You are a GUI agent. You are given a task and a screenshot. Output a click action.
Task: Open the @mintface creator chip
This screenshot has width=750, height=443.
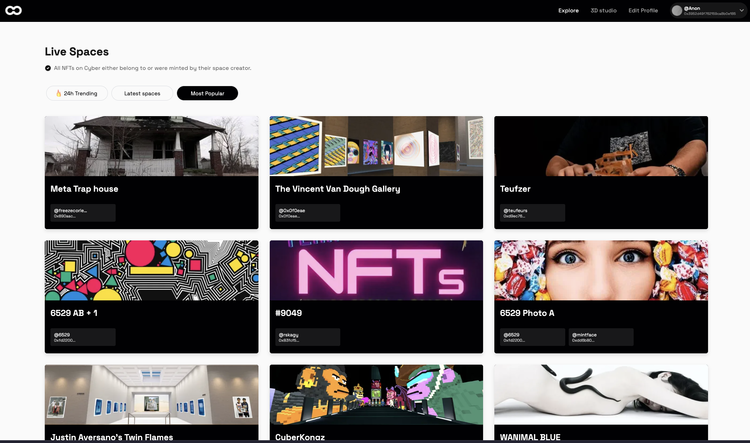pos(601,337)
